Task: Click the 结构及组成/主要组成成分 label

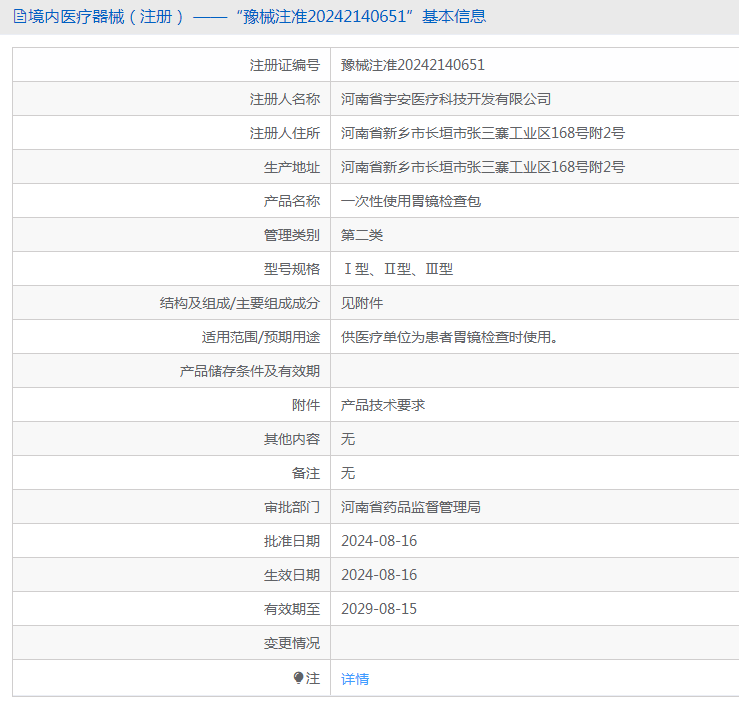Action: (240, 303)
